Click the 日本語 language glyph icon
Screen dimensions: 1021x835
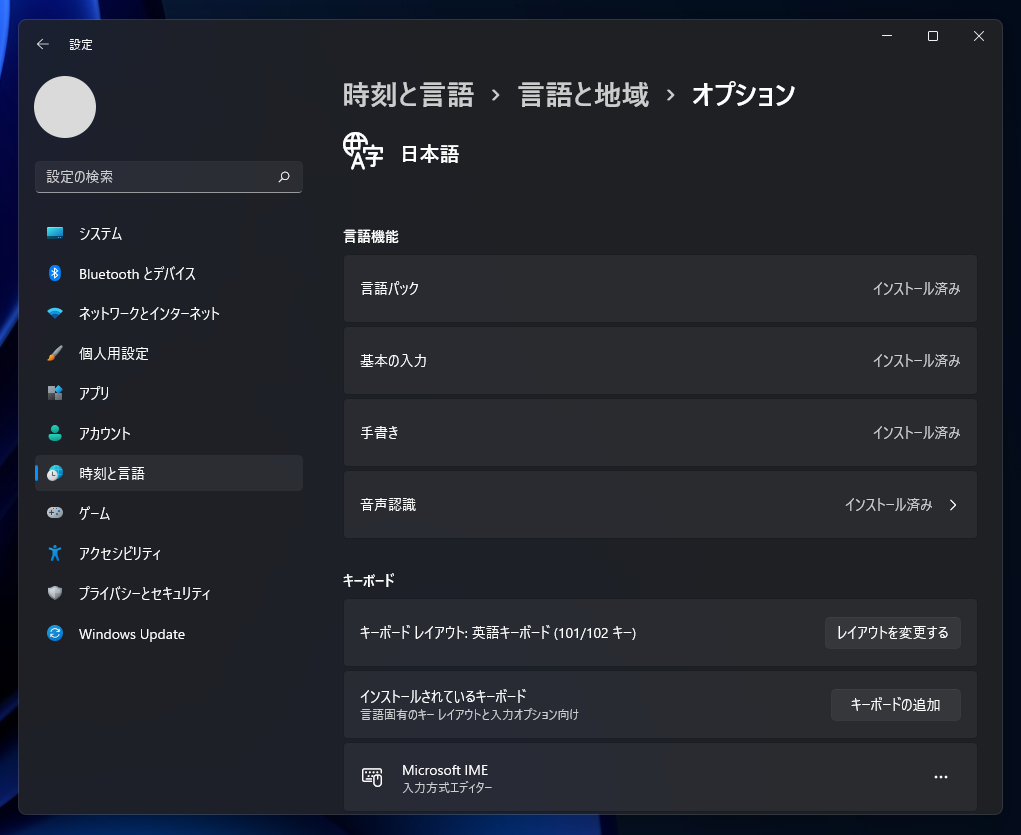[x=363, y=151]
